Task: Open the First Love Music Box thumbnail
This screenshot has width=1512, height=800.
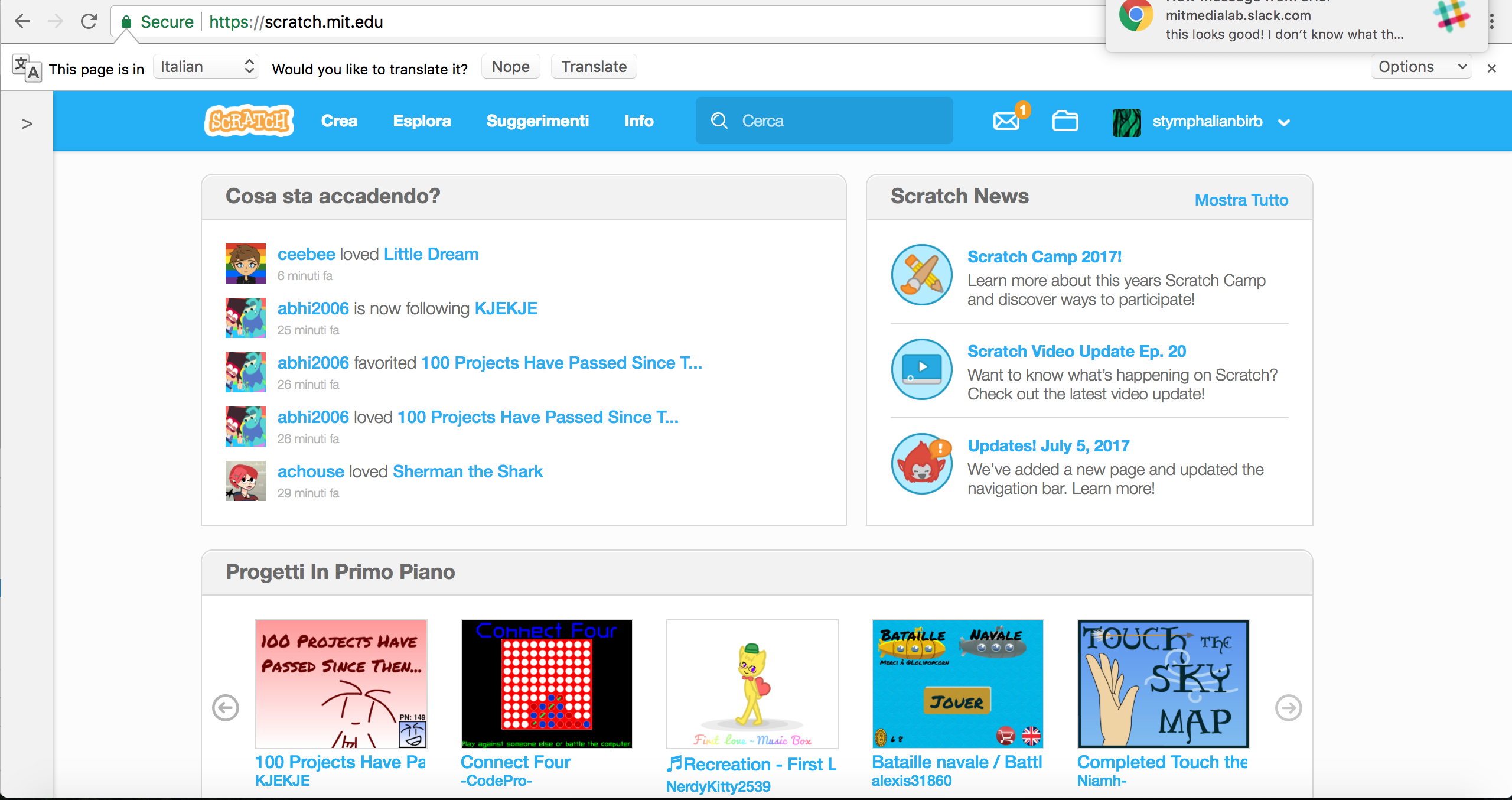Action: point(752,684)
